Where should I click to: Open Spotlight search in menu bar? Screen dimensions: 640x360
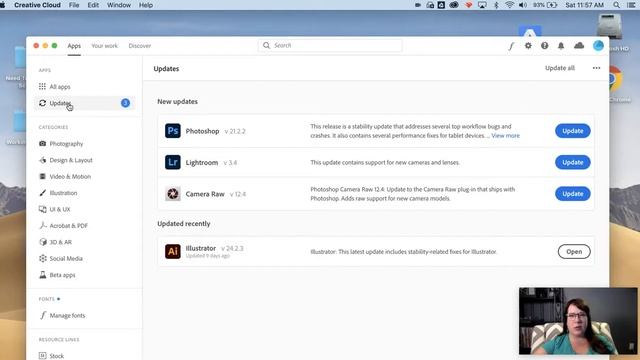coord(616,5)
